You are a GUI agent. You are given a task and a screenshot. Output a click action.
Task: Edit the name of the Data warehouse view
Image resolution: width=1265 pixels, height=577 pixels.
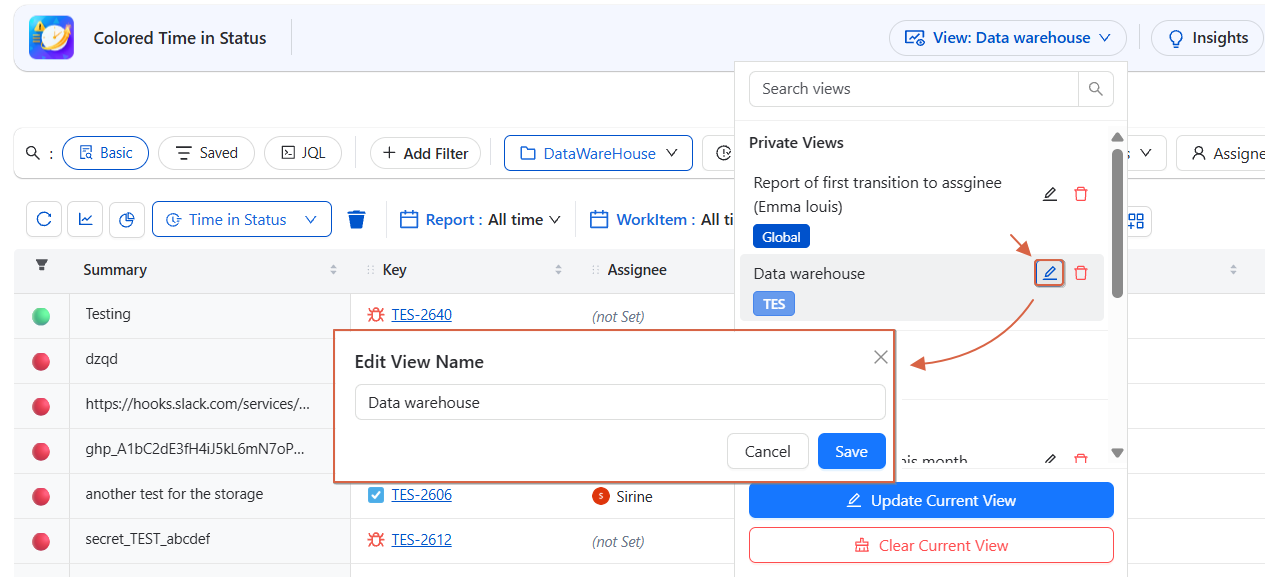1049,273
